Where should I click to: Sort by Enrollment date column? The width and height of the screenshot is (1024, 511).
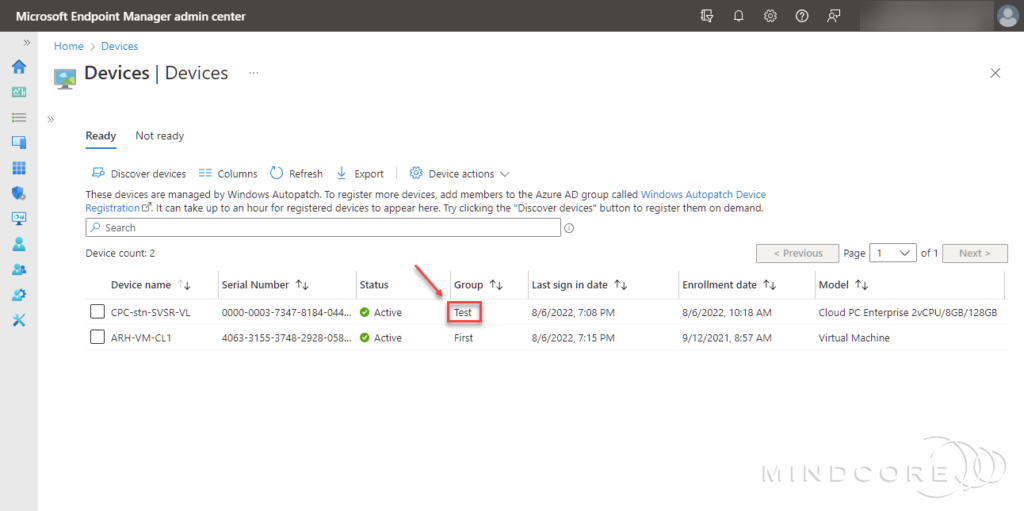pyautogui.click(x=726, y=285)
